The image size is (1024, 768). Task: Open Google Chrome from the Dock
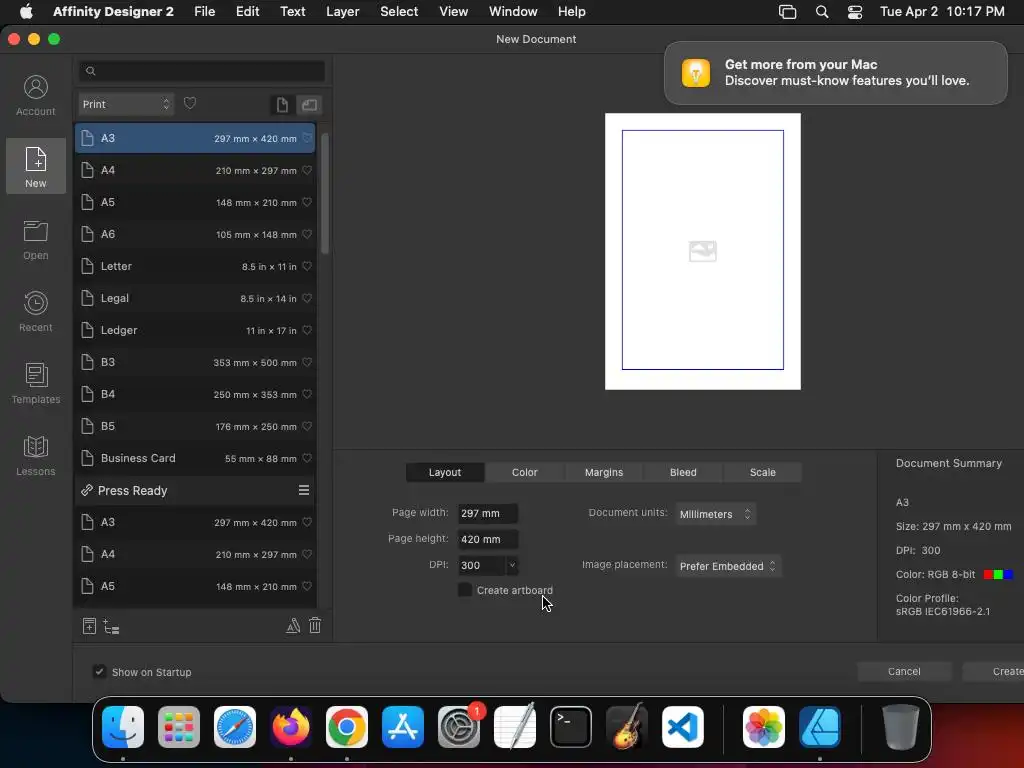tap(347, 727)
